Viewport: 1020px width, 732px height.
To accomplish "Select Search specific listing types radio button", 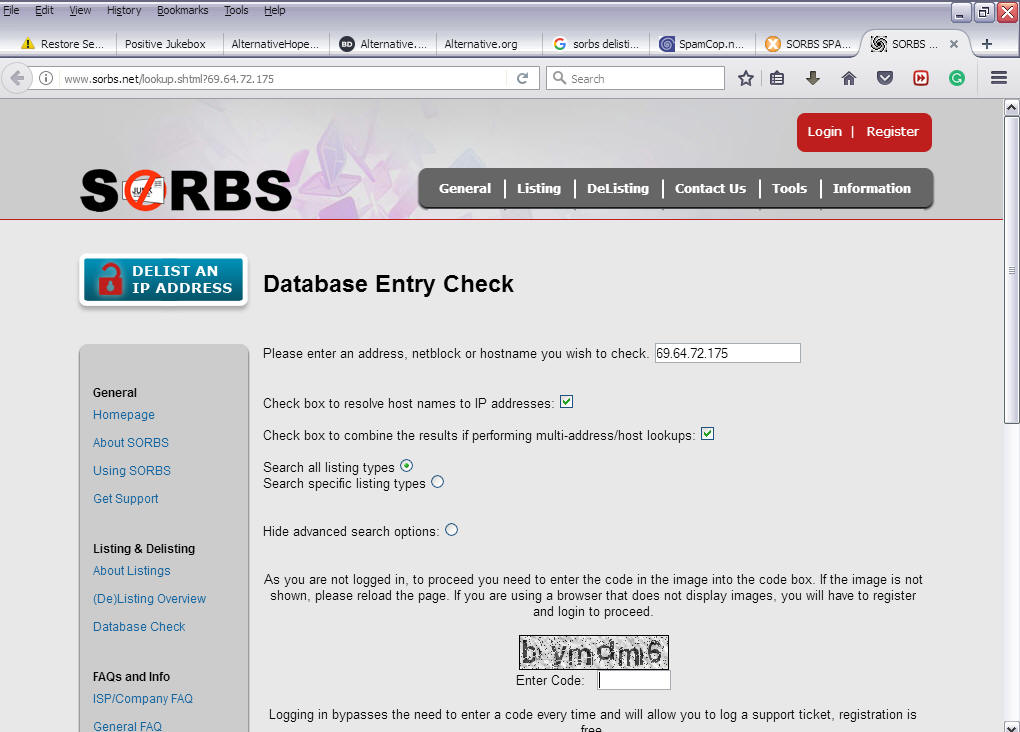I will (x=438, y=481).
